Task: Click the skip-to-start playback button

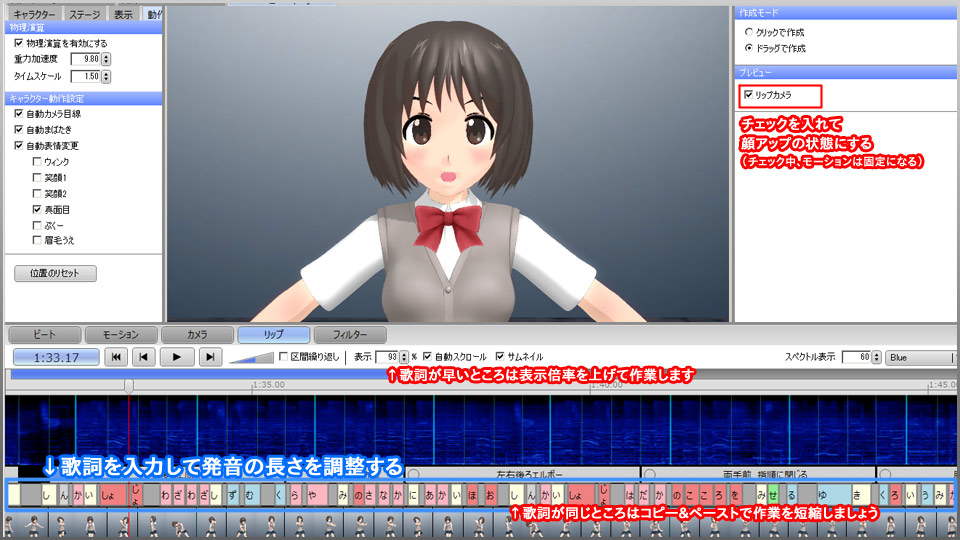Action: pyautogui.click(x=117, y=356)
